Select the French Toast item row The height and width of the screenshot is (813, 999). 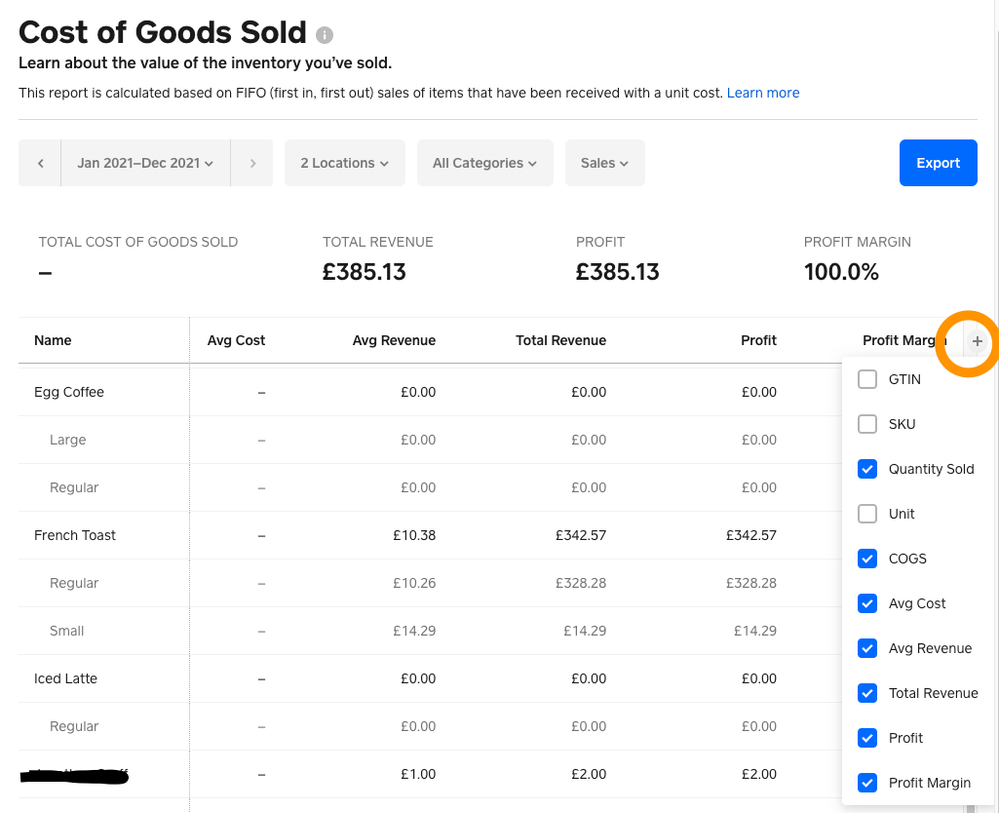(x=75, y=535)
